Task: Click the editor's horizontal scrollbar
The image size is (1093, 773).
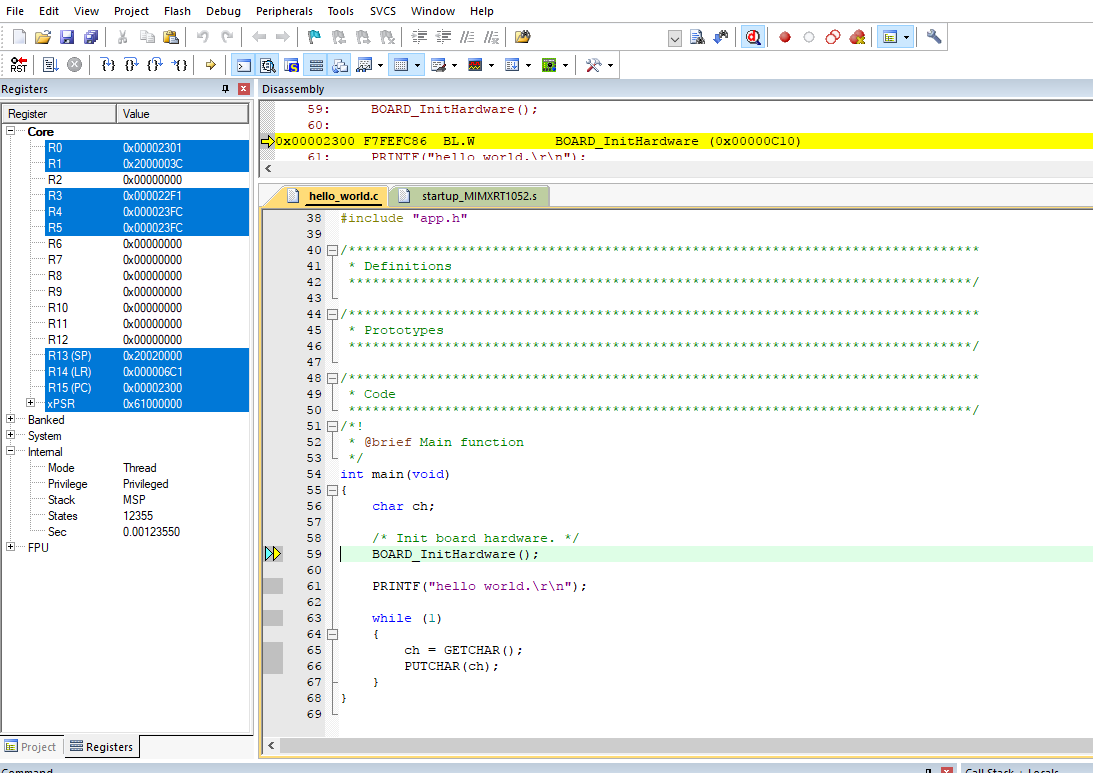Action: [680, 746]
